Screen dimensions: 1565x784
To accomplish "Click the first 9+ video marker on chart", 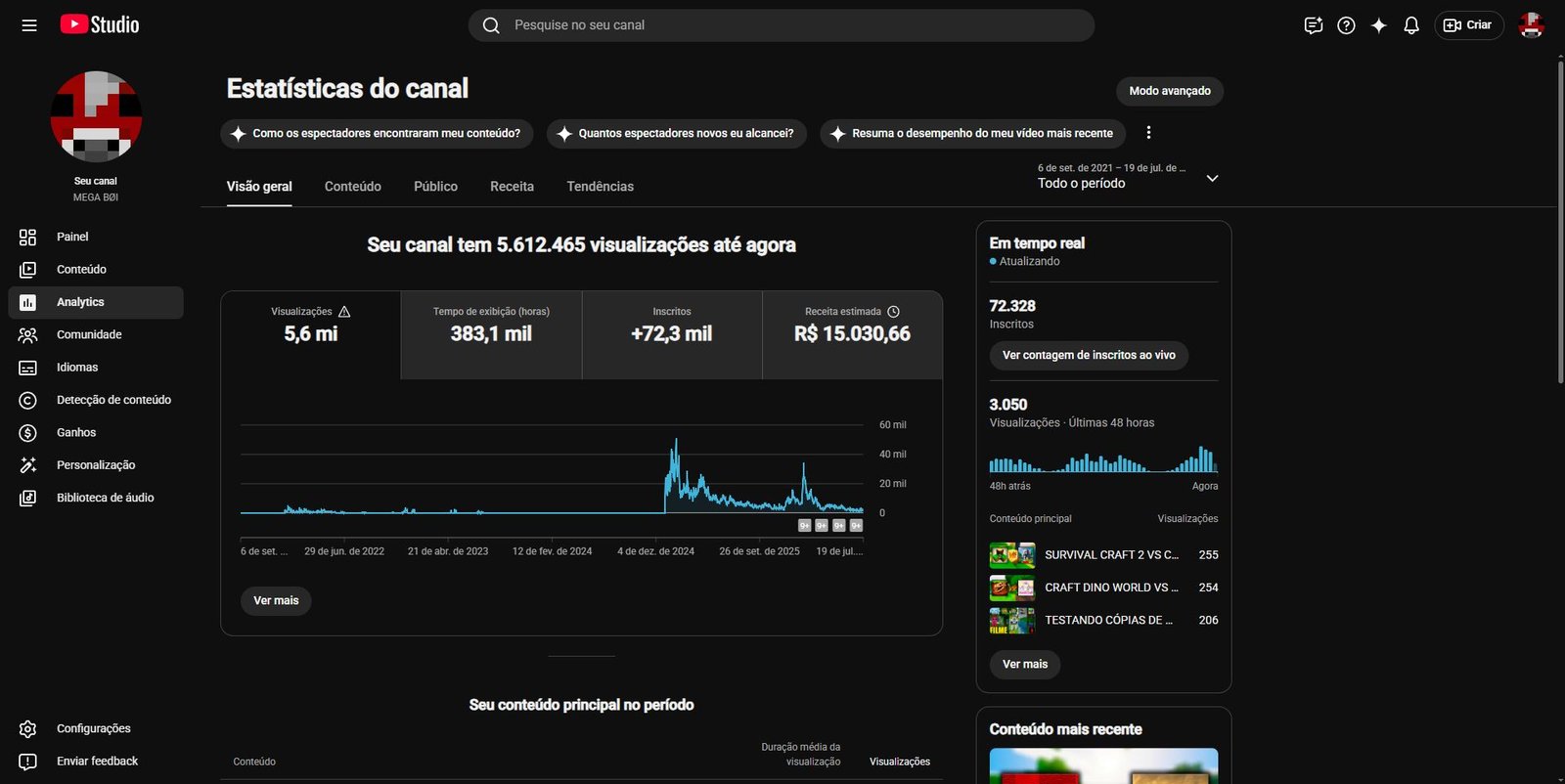I will tap(805, 526).
